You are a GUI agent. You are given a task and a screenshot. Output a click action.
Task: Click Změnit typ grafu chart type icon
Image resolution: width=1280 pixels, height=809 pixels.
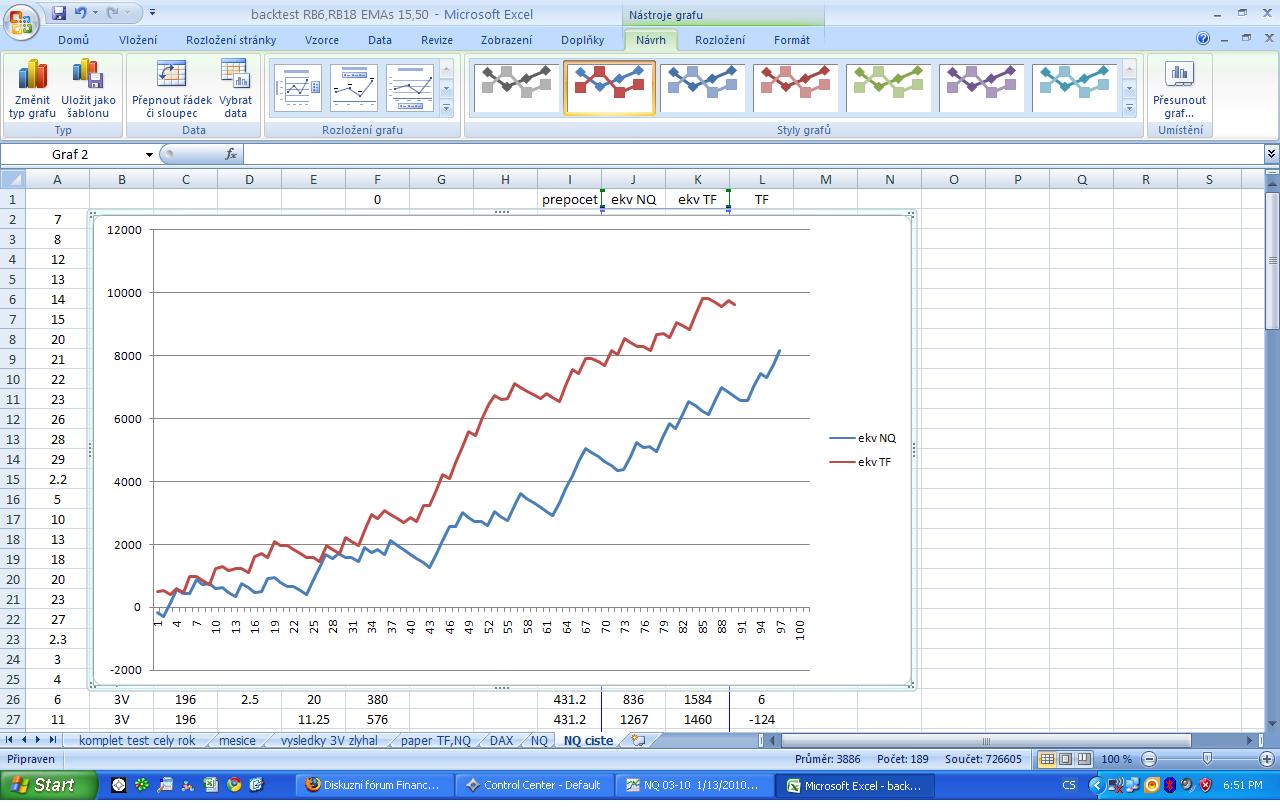click(34, 89)
